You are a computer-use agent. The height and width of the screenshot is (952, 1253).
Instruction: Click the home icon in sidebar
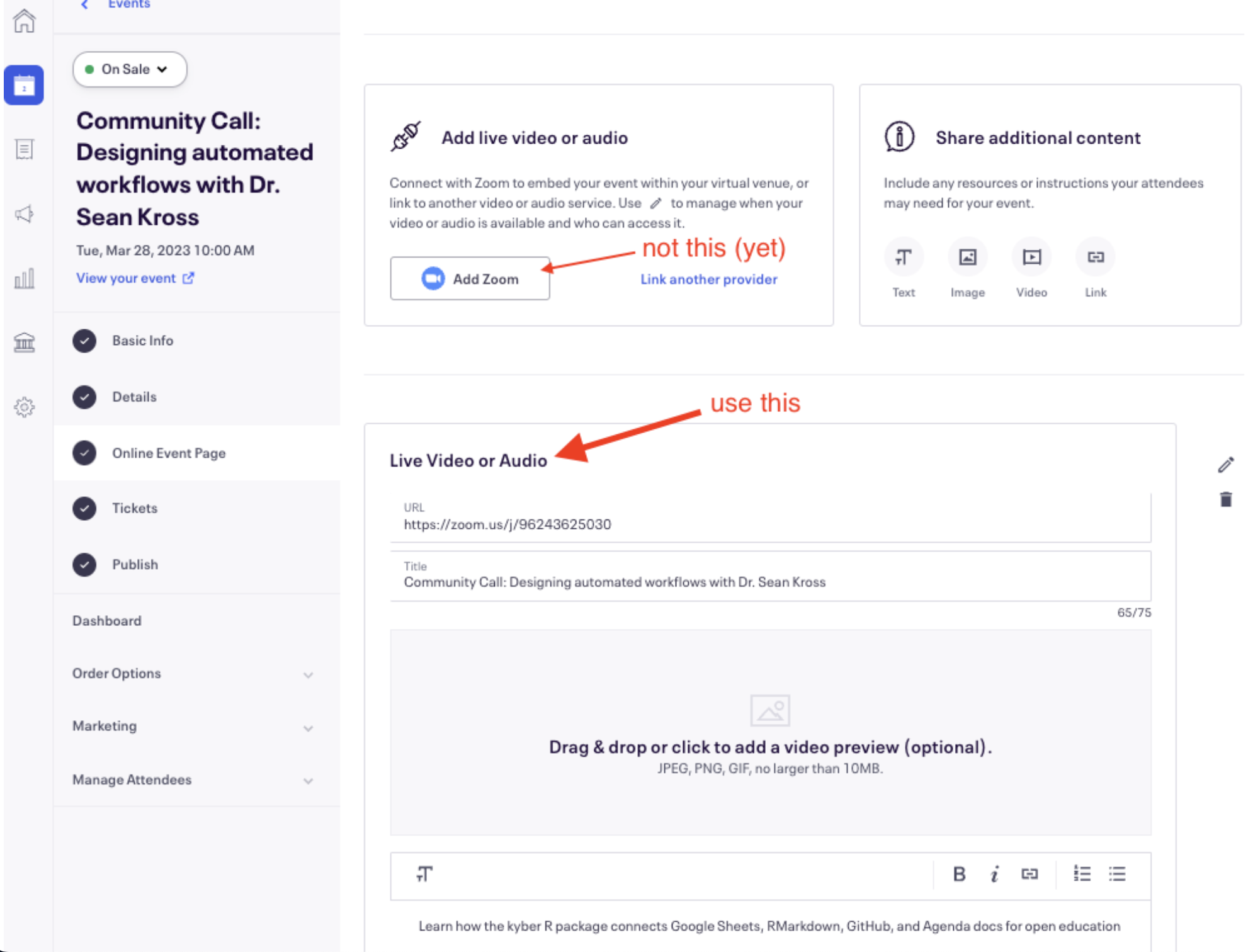pyautogui.click(x=24, y=21)
